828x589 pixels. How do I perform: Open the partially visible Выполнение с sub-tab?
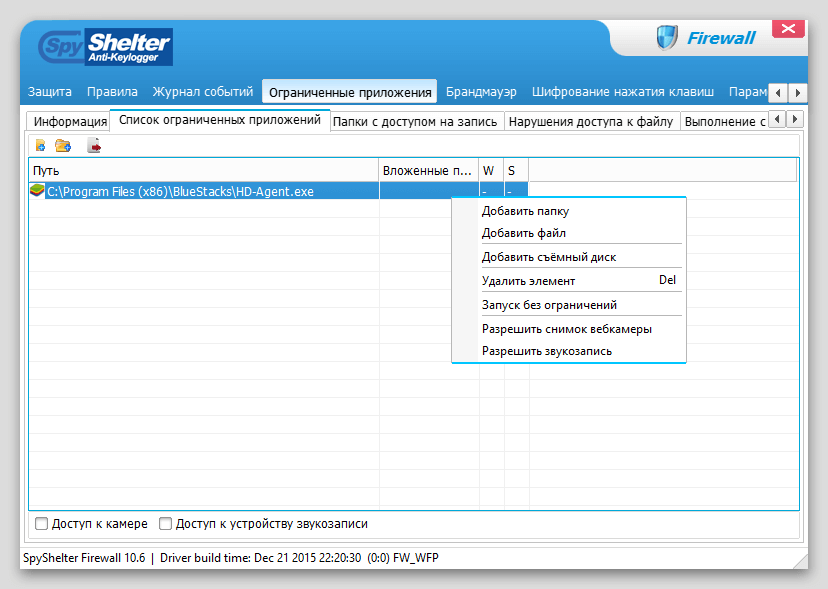[723, 121]
